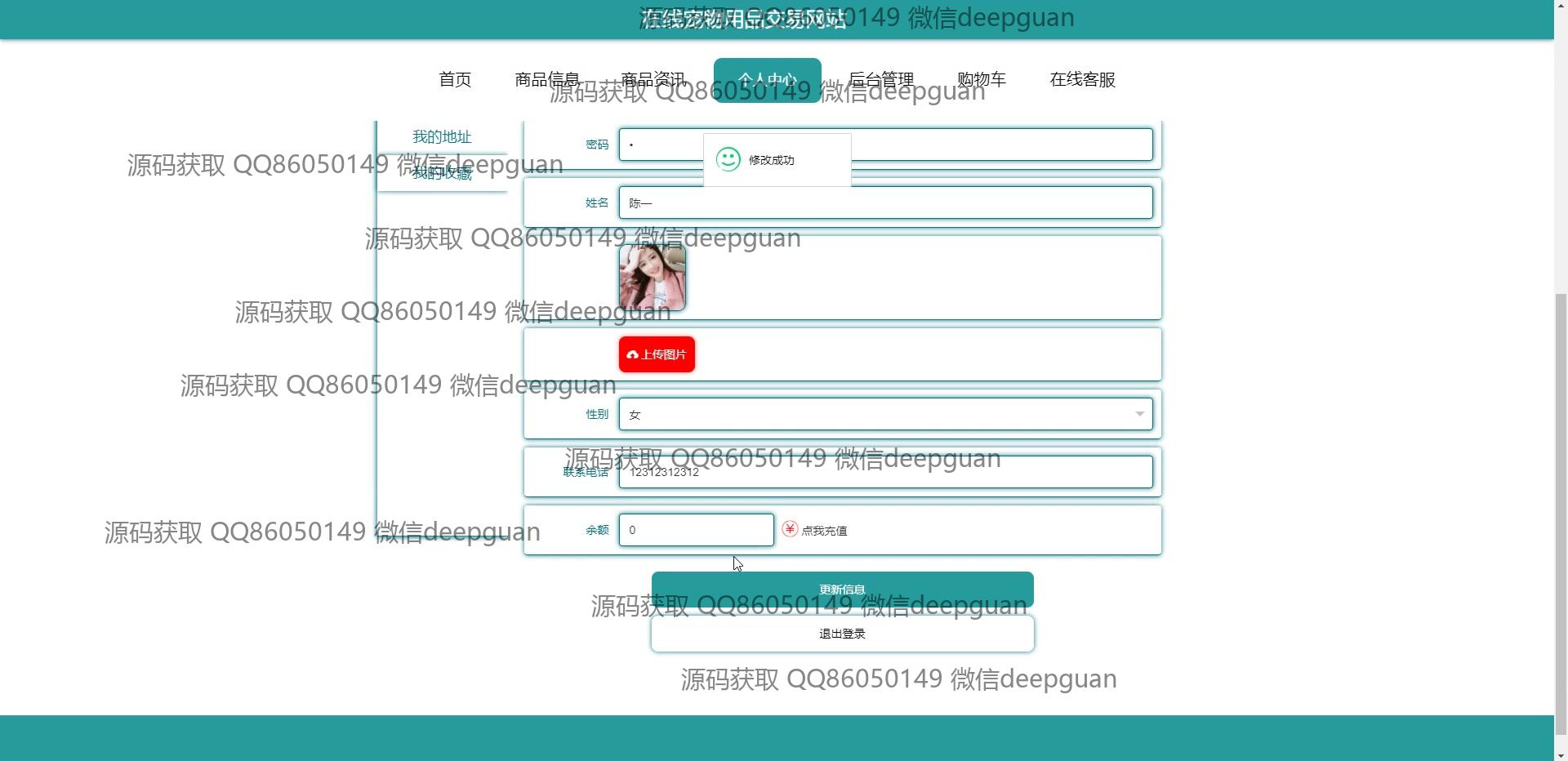Go to 首页 in the navigation bar
1568x761 pixels.
tap(455, 79)
